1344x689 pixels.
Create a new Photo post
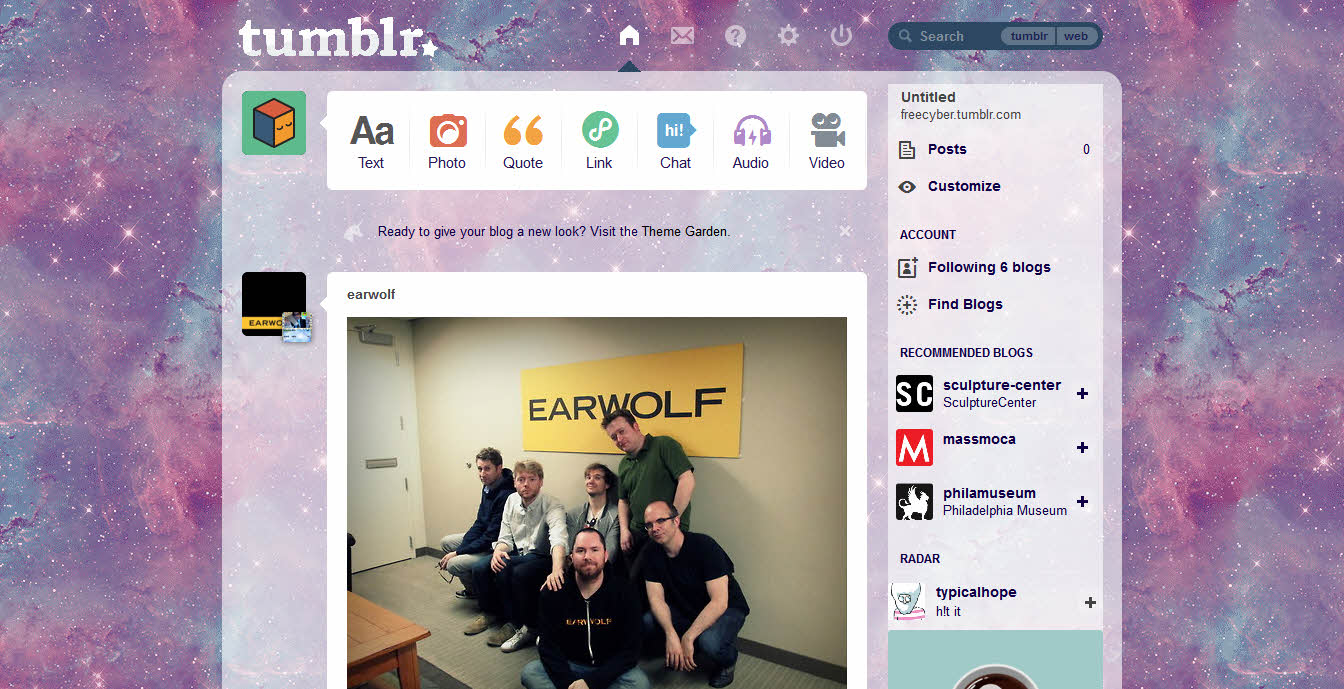447,141
